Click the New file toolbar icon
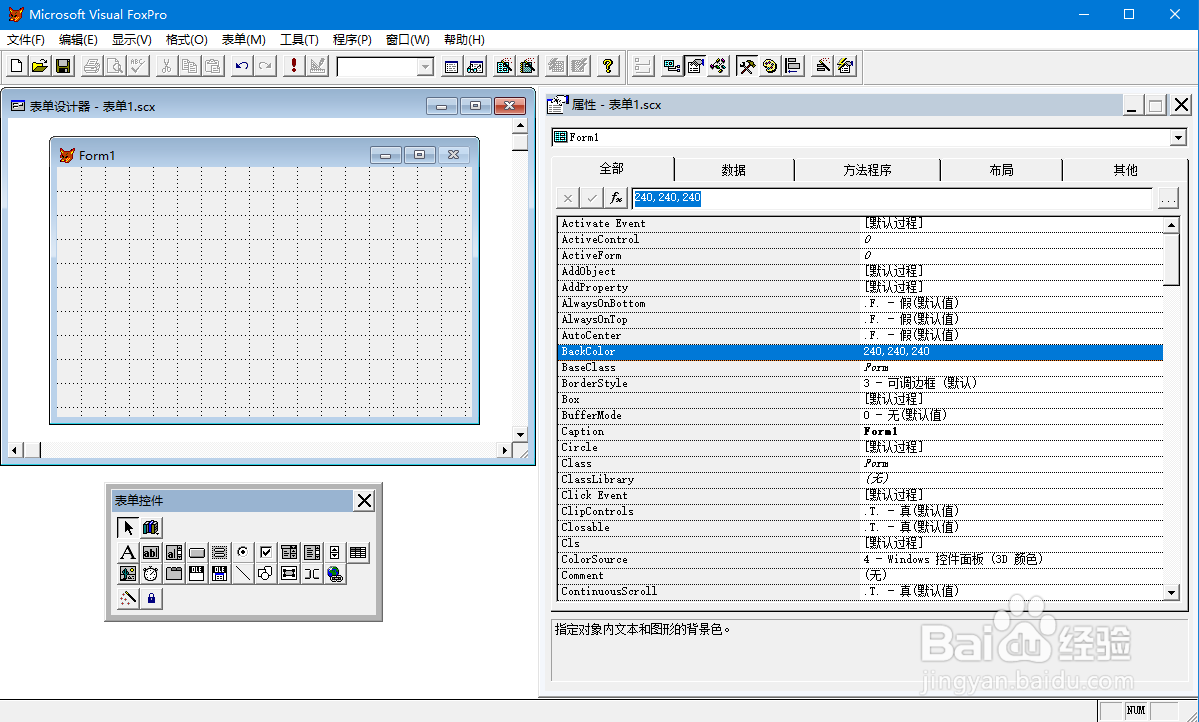Image resolution: width=1199 pixels, height=722 pixels. click(16, 66)
